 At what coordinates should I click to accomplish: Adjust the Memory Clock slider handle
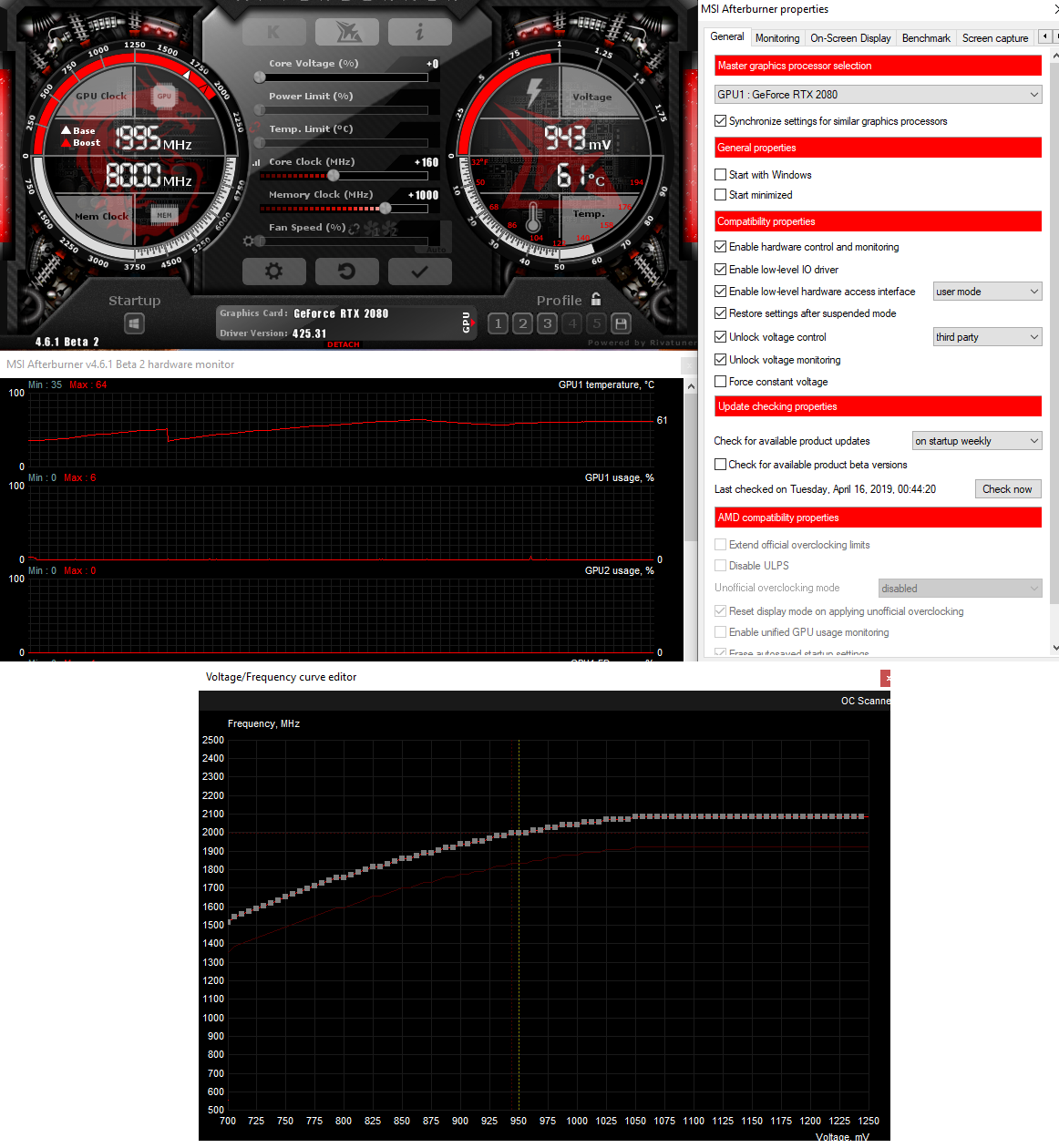386,209
